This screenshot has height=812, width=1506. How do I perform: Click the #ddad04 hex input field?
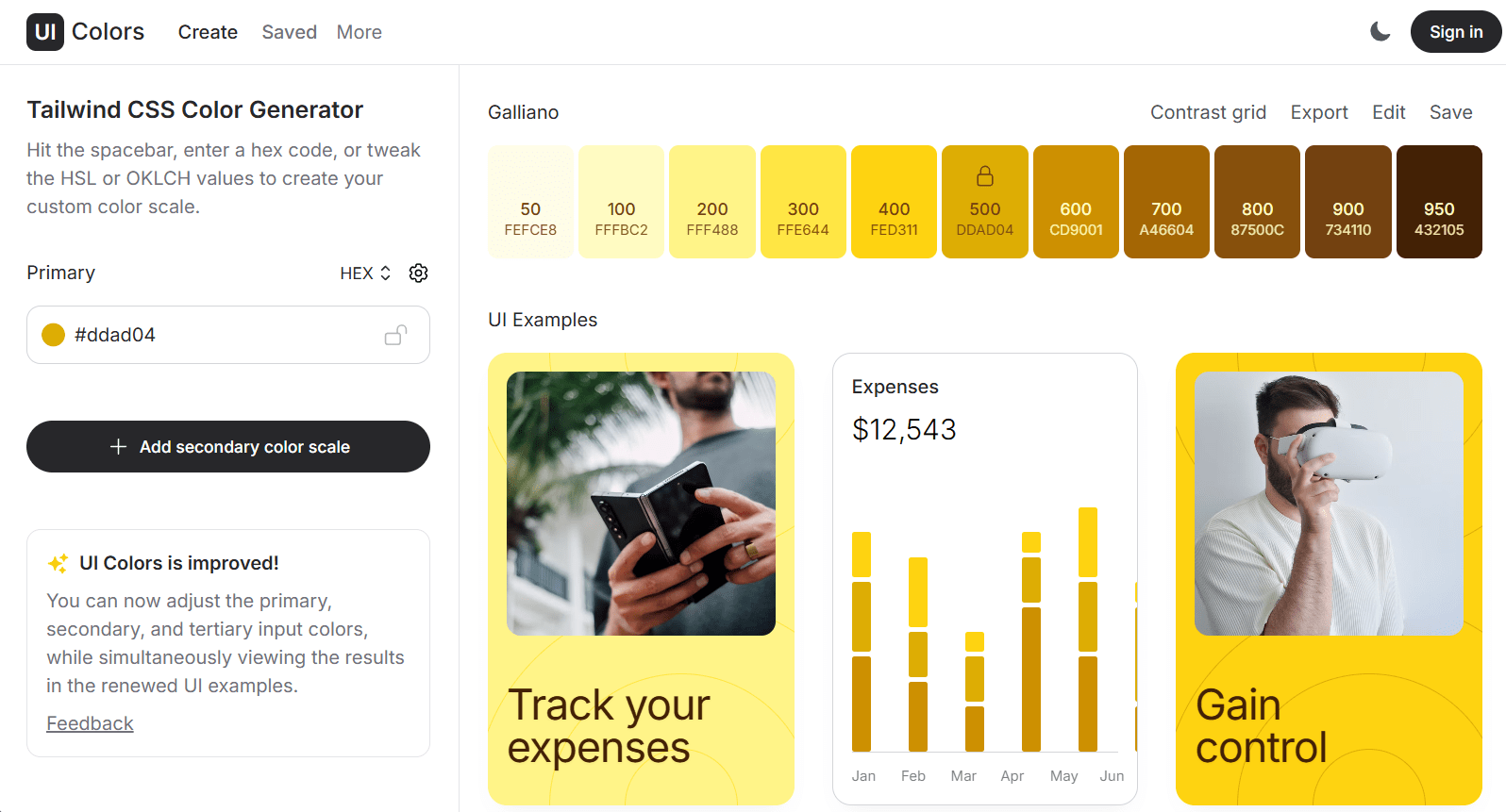228,335
